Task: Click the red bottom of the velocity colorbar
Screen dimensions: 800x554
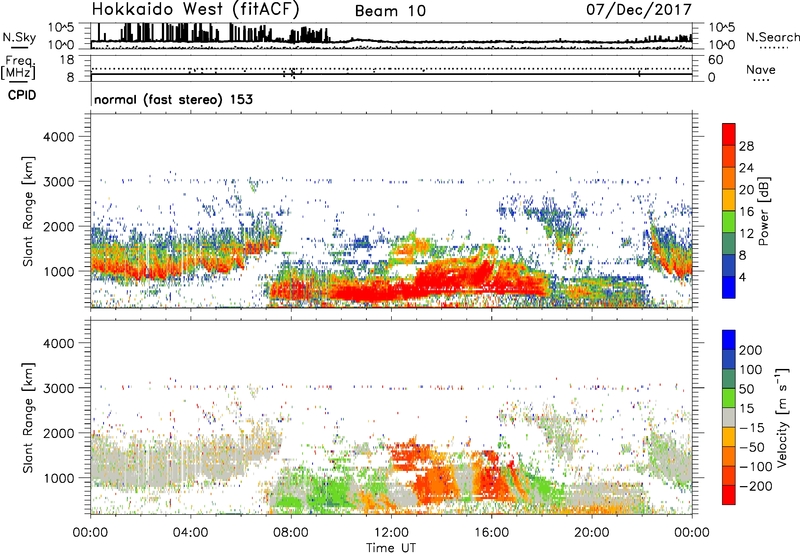Action: point(729,495)
